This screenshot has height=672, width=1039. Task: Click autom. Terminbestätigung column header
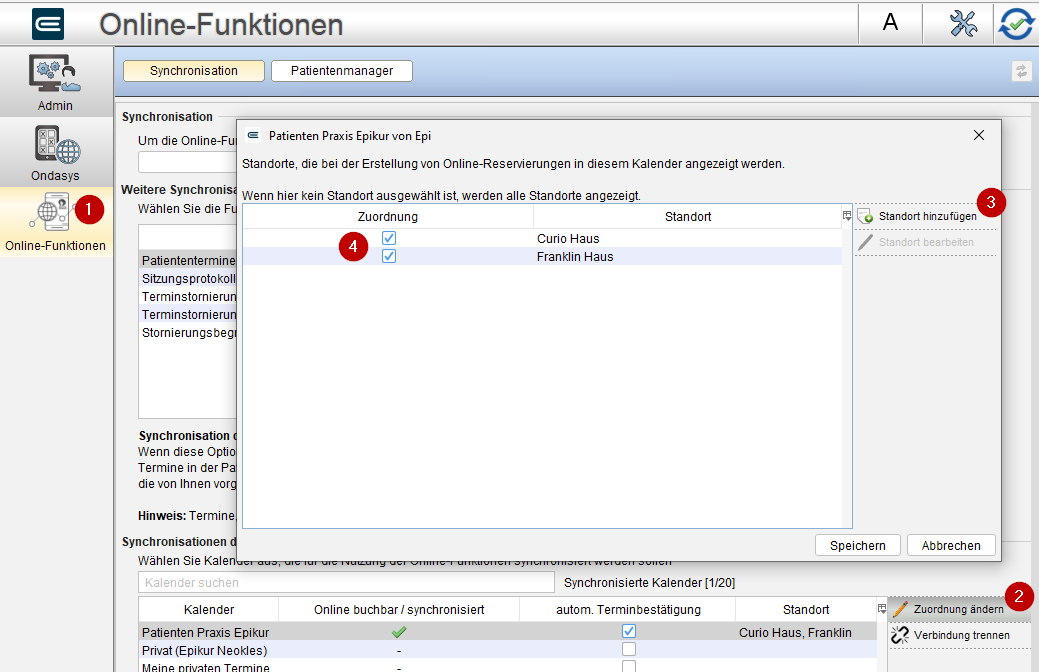pos(628,610)
